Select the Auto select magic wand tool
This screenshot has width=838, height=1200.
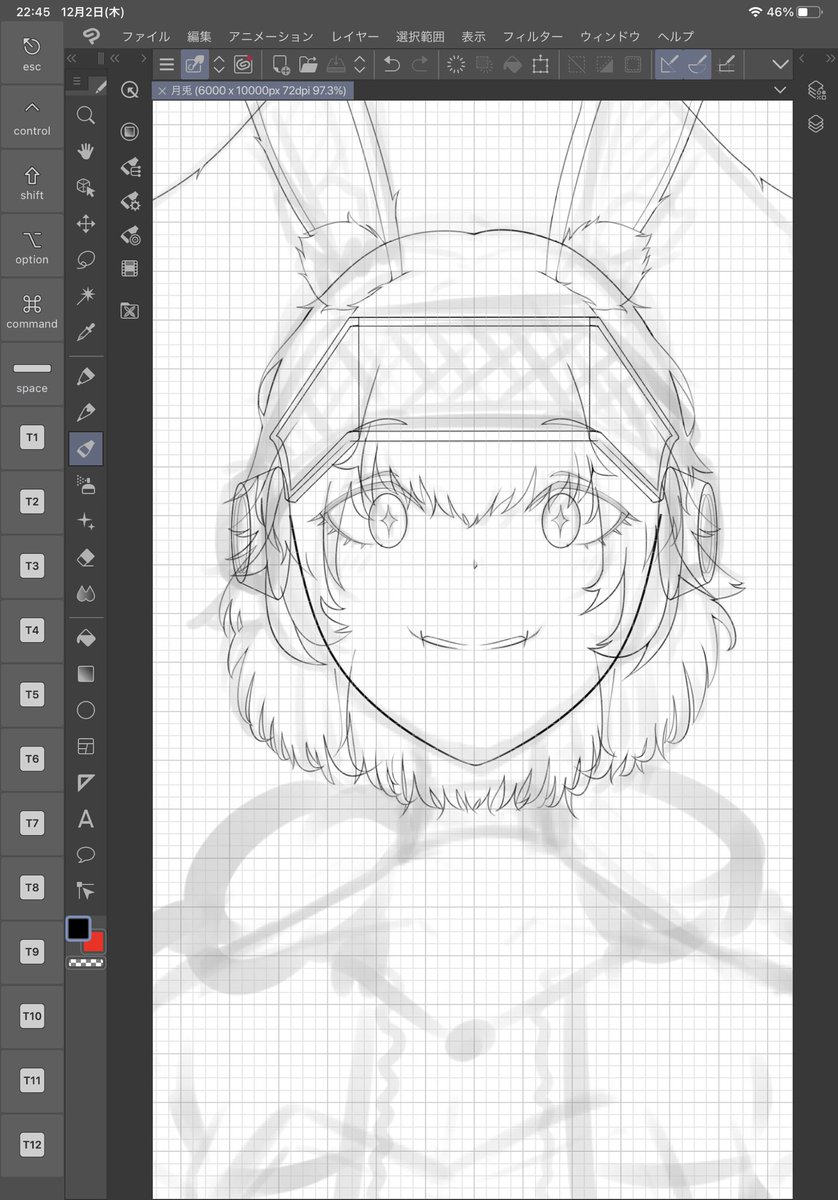[86, 295]
